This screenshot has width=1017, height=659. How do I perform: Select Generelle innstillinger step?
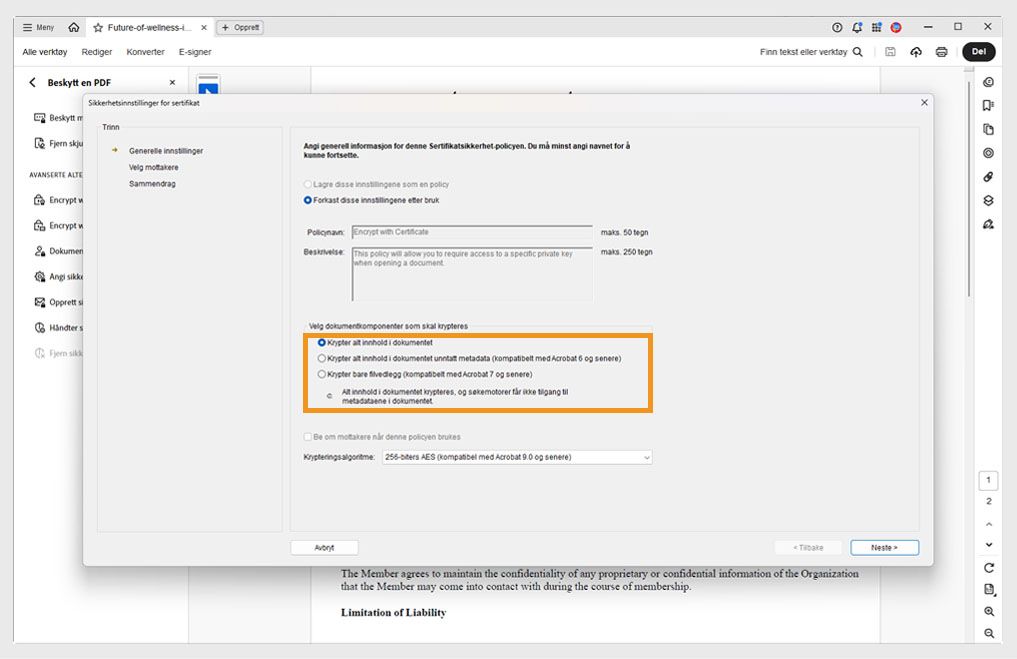tap(165, 150)
